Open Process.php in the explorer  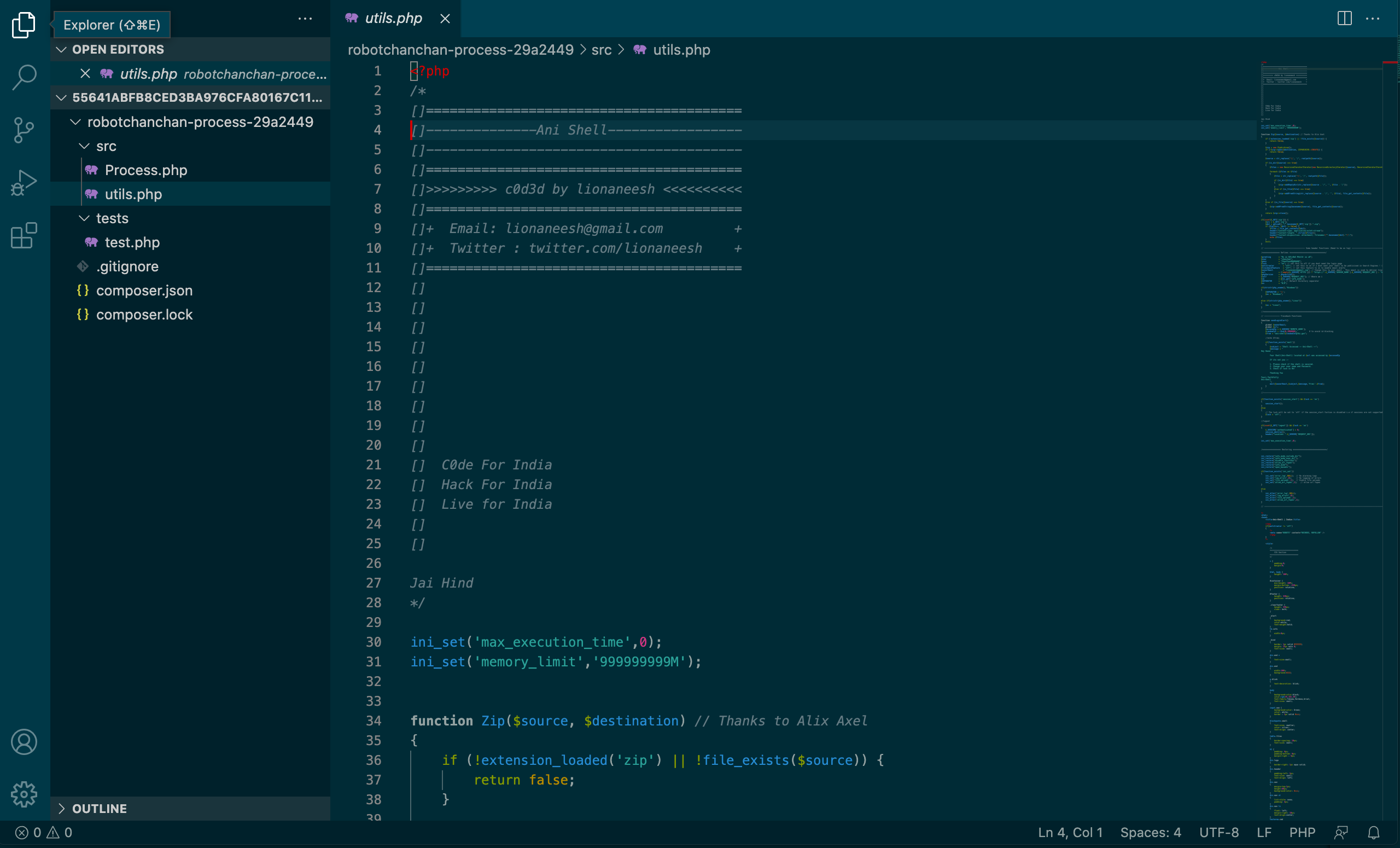[x=145, y=170]
